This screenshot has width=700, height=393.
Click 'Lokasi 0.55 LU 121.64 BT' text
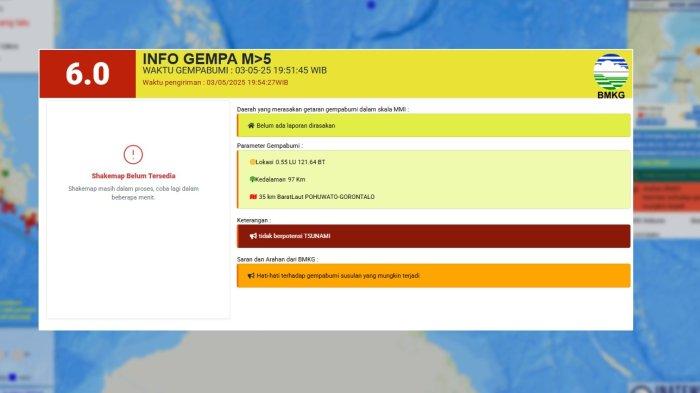click(x=290, y=162)
